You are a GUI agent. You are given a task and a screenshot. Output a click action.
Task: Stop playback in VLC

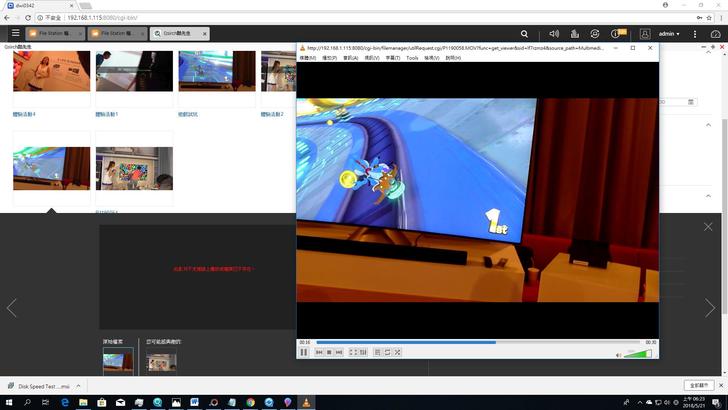click(329, 352)
